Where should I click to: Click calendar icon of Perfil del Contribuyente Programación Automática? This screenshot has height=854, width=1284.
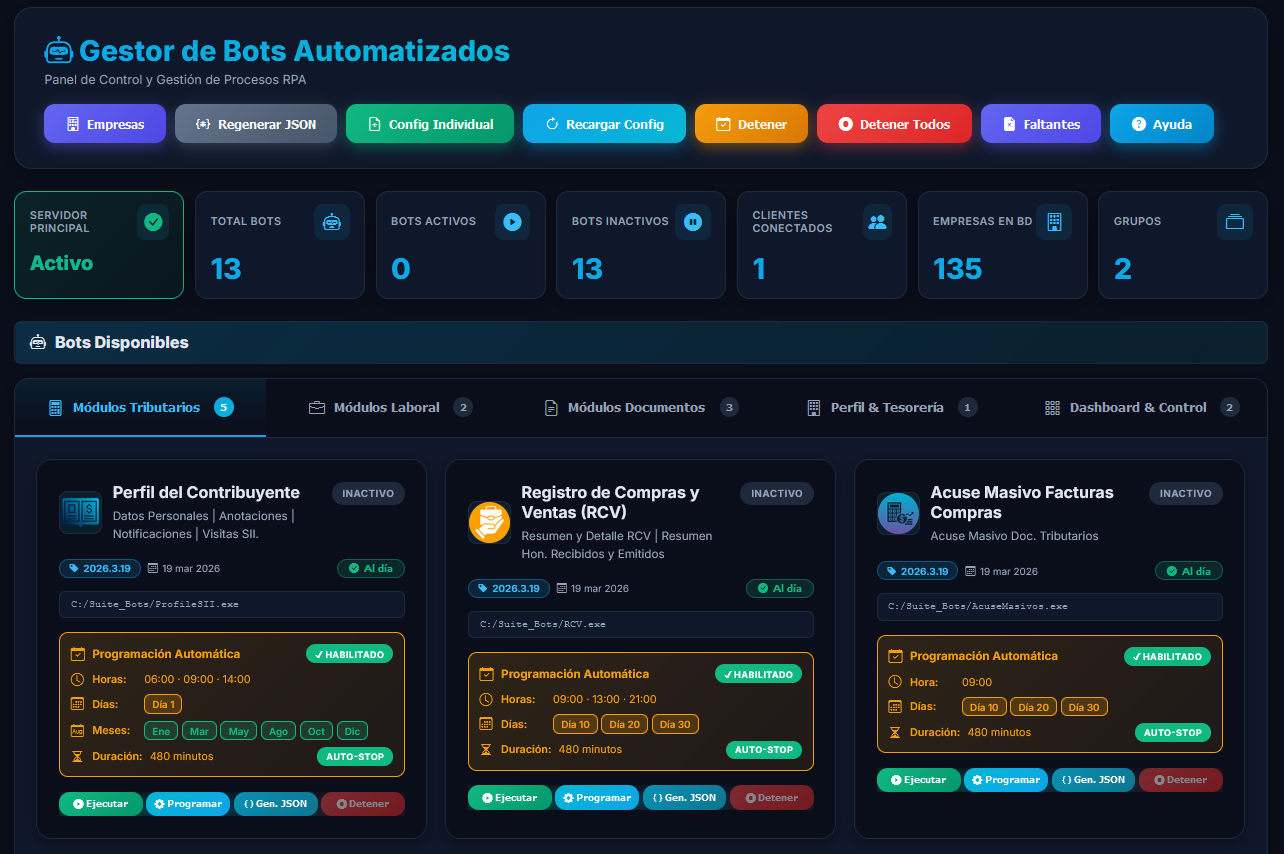click(78, 654)
